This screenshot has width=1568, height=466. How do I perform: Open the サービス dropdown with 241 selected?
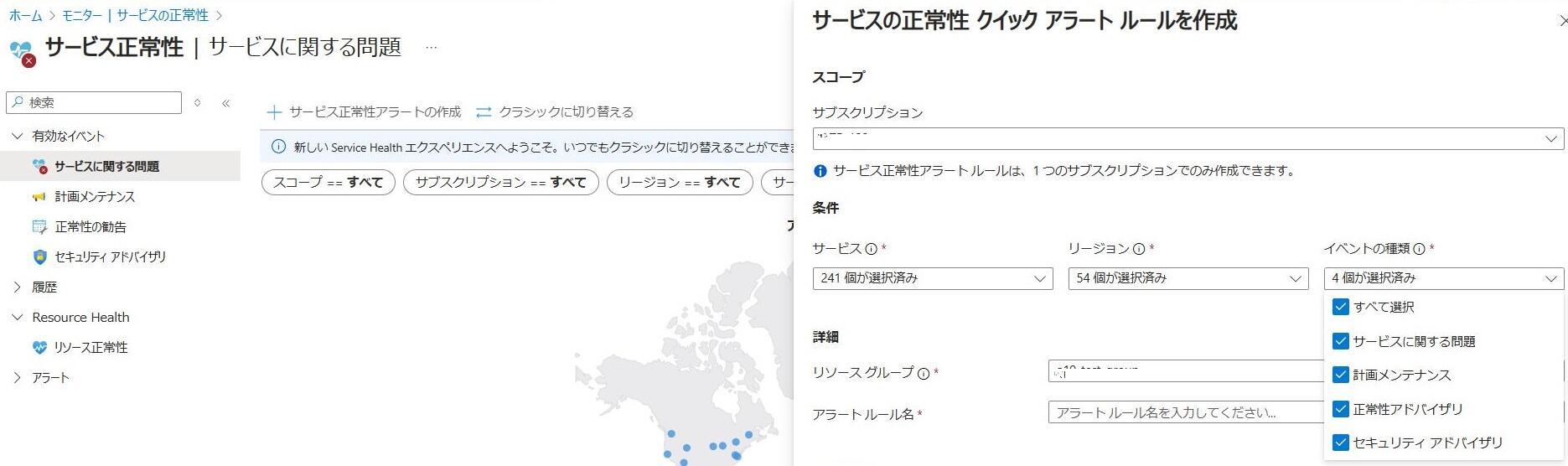click(x=933, y=278)
